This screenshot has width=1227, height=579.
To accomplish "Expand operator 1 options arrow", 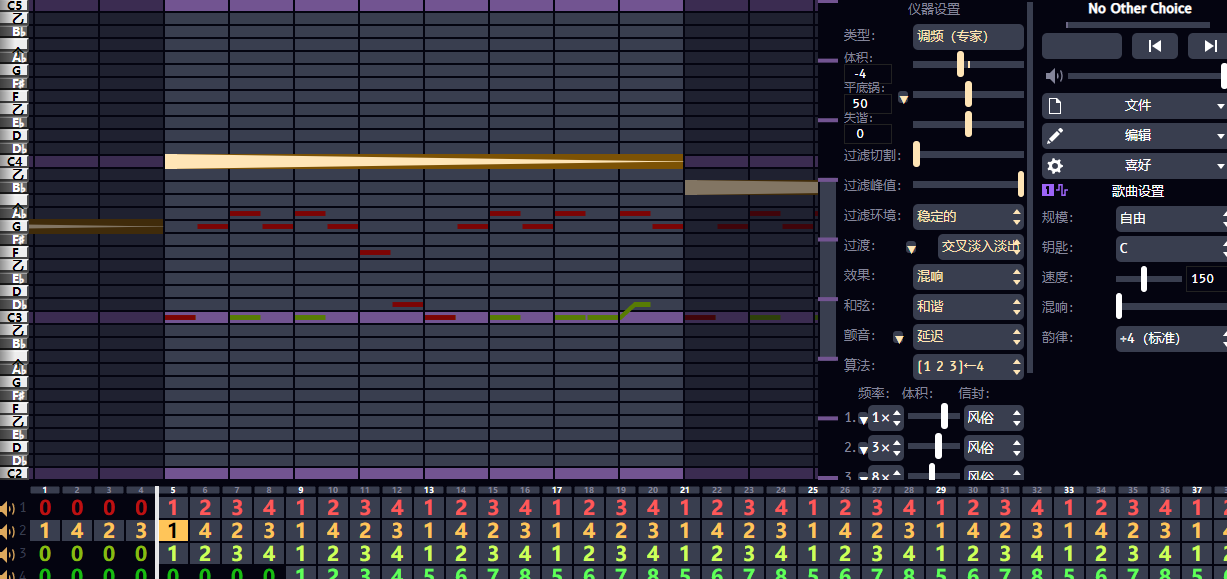I will coord(864,418).
